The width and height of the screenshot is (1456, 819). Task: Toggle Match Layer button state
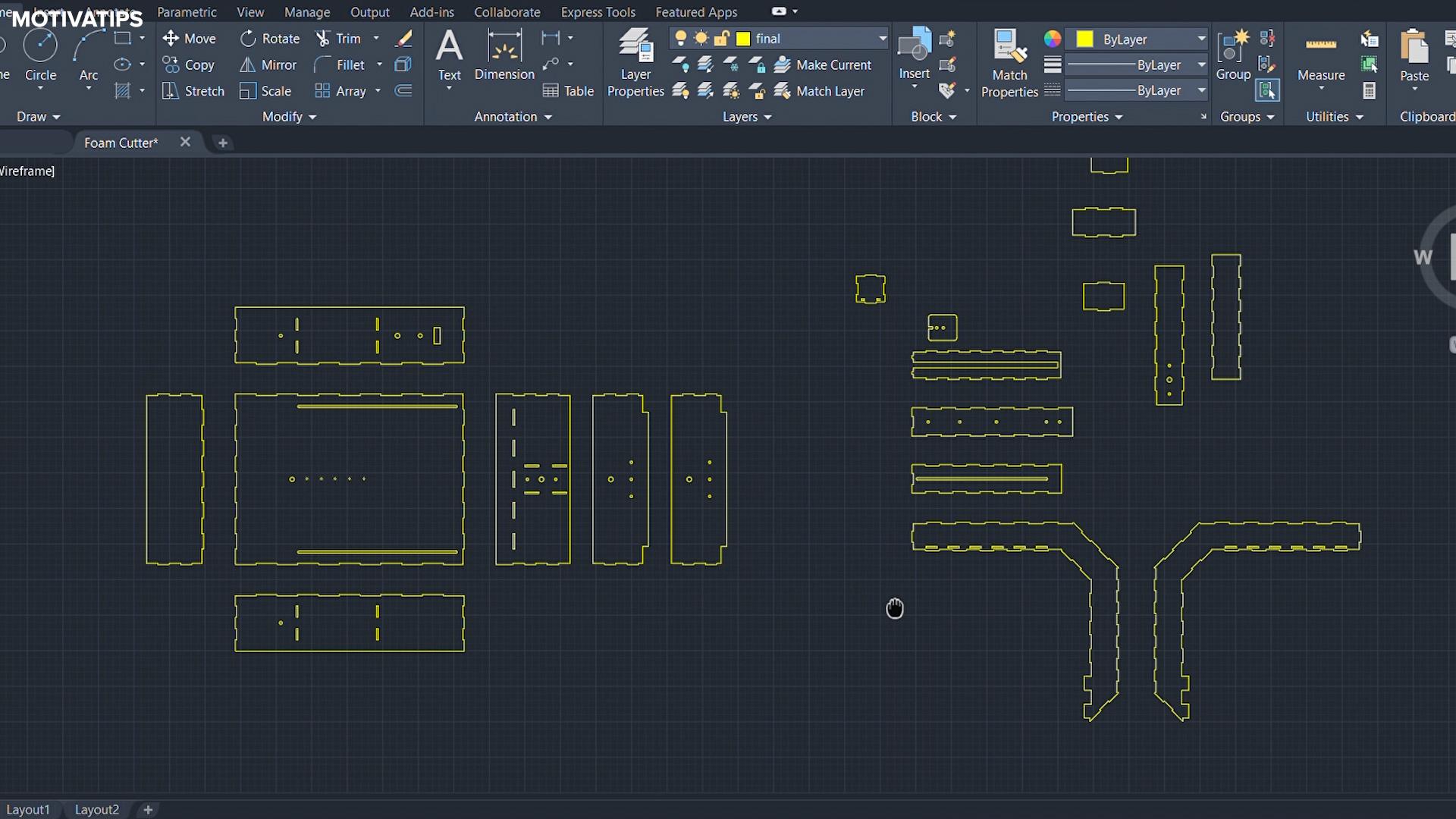click(x=830, y=91)
